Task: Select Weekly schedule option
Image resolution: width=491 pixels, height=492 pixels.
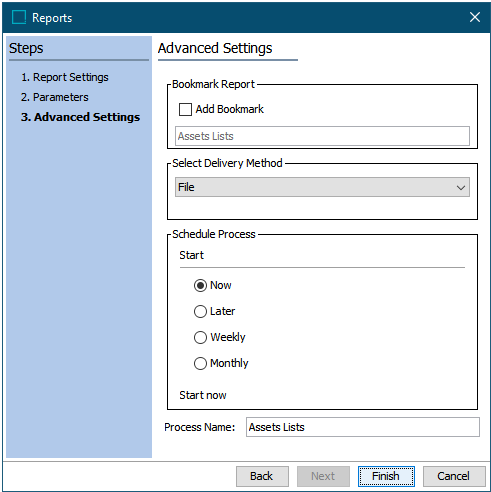Action: coord(200,337)
